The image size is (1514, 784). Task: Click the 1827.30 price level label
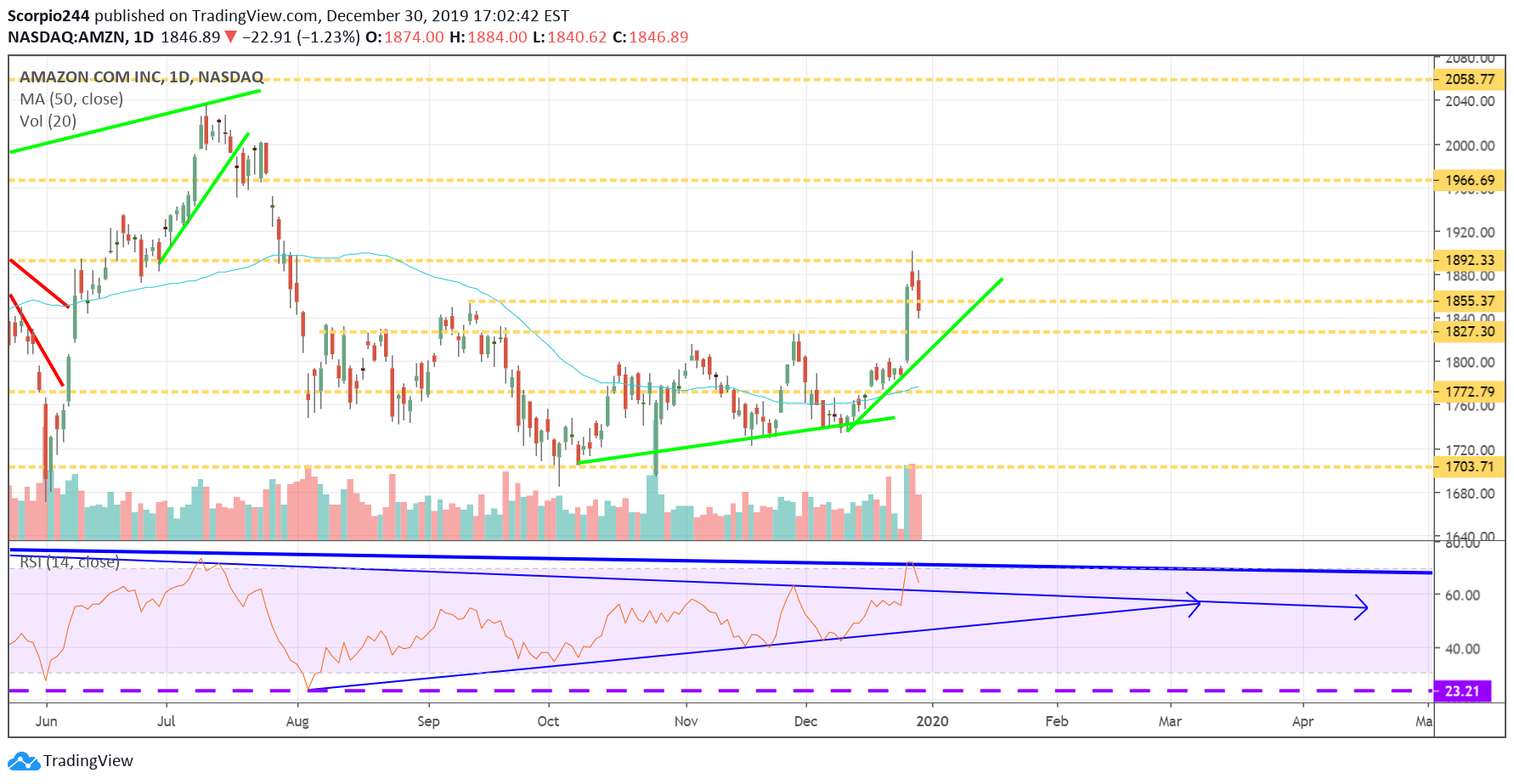coord(1469,331)
